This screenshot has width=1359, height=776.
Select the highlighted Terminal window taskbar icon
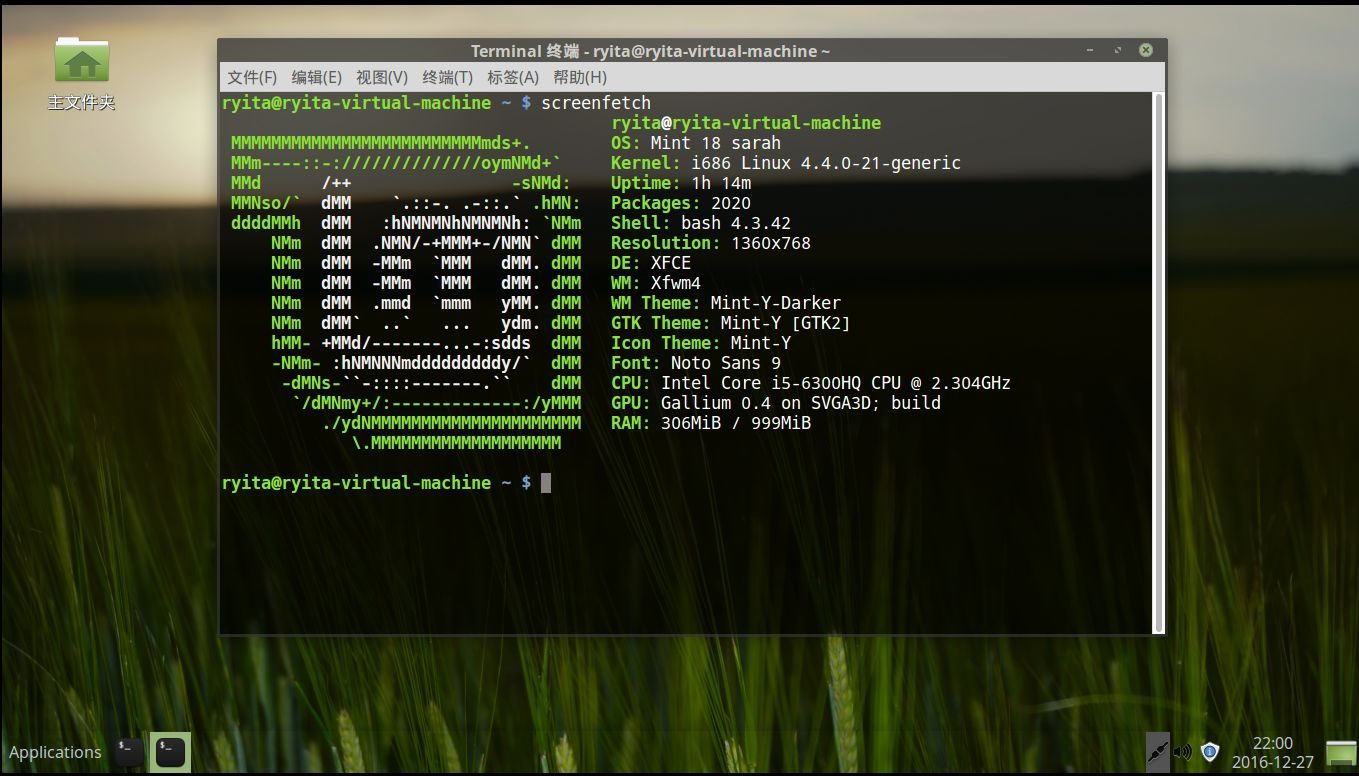pos(170,751)
